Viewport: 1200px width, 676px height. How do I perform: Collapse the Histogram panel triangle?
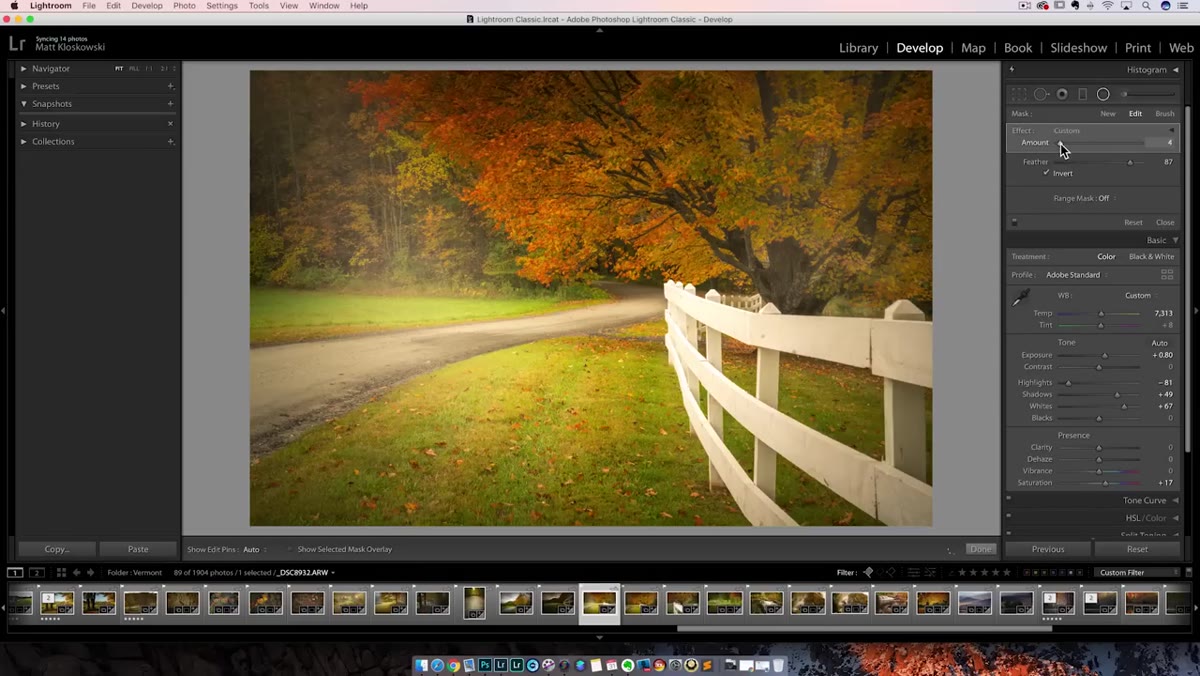pos(1176,69)
